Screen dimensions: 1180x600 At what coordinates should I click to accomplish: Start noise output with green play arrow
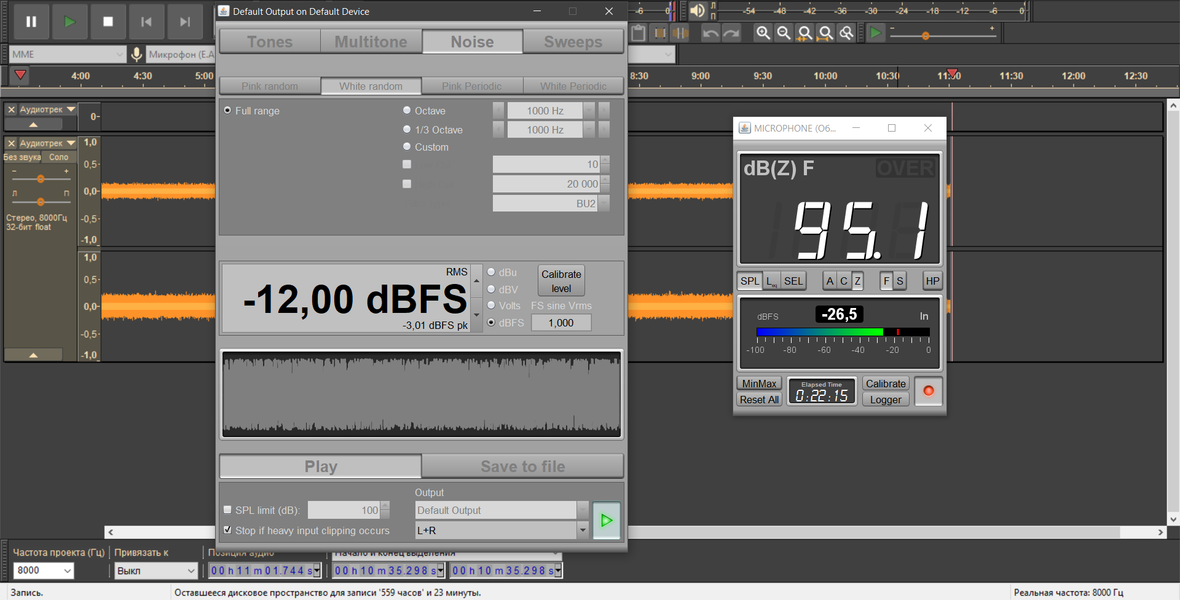pyautogui.click(x=606, y=521)
